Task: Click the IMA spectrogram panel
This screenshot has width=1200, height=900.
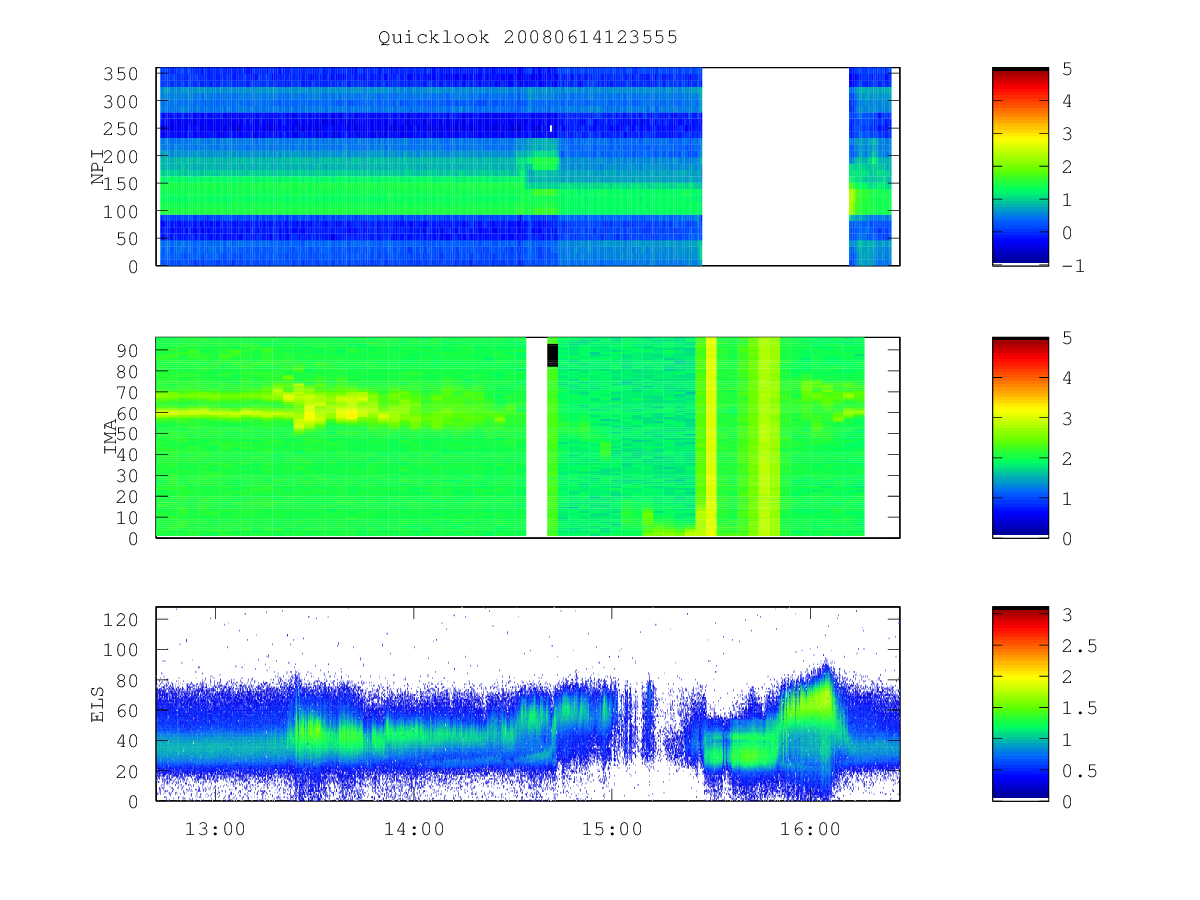Action: [528, 437]
